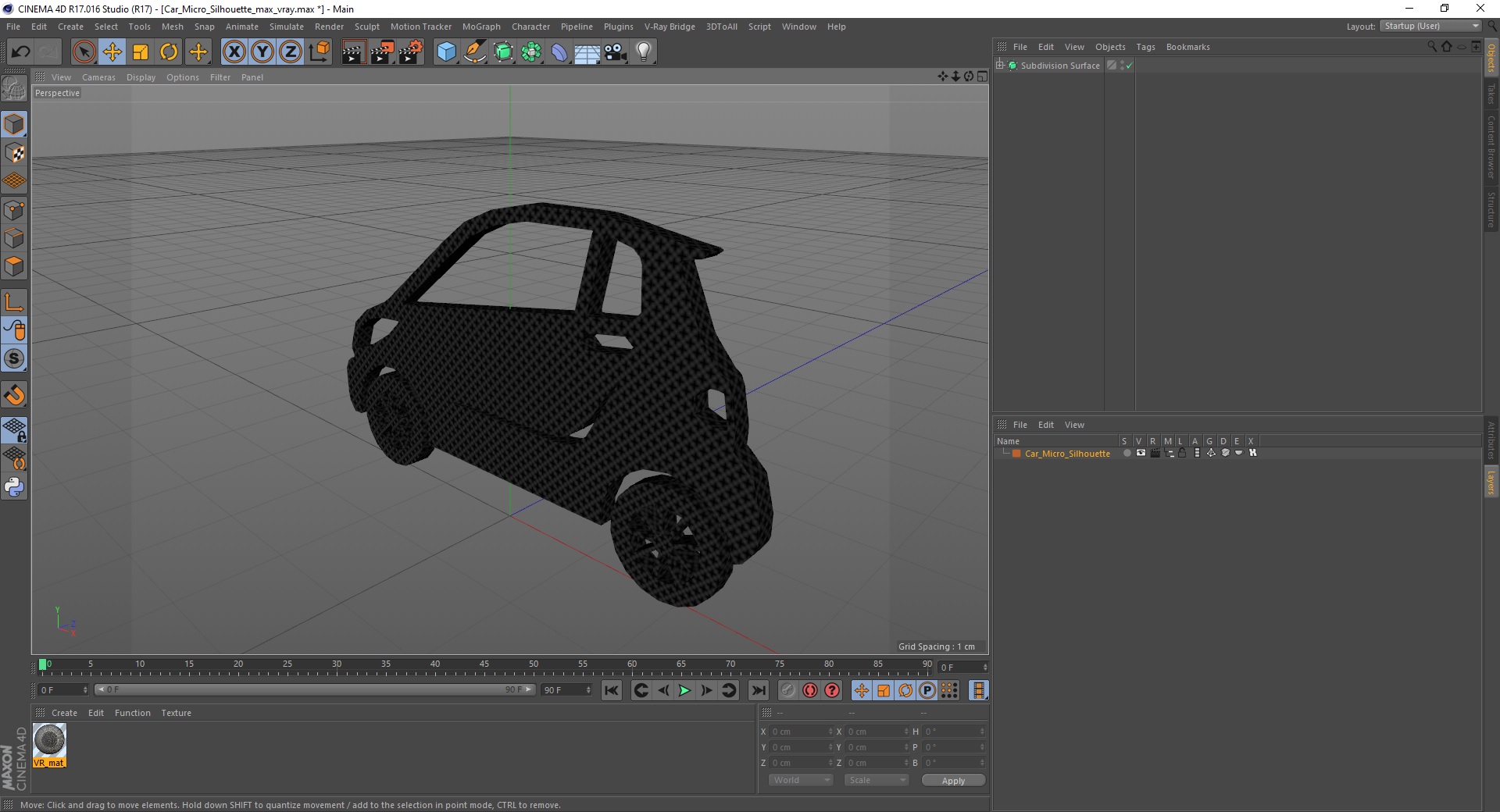
Task: Open Scale mode dropdown in coordinates
Action: coord(877,780)
